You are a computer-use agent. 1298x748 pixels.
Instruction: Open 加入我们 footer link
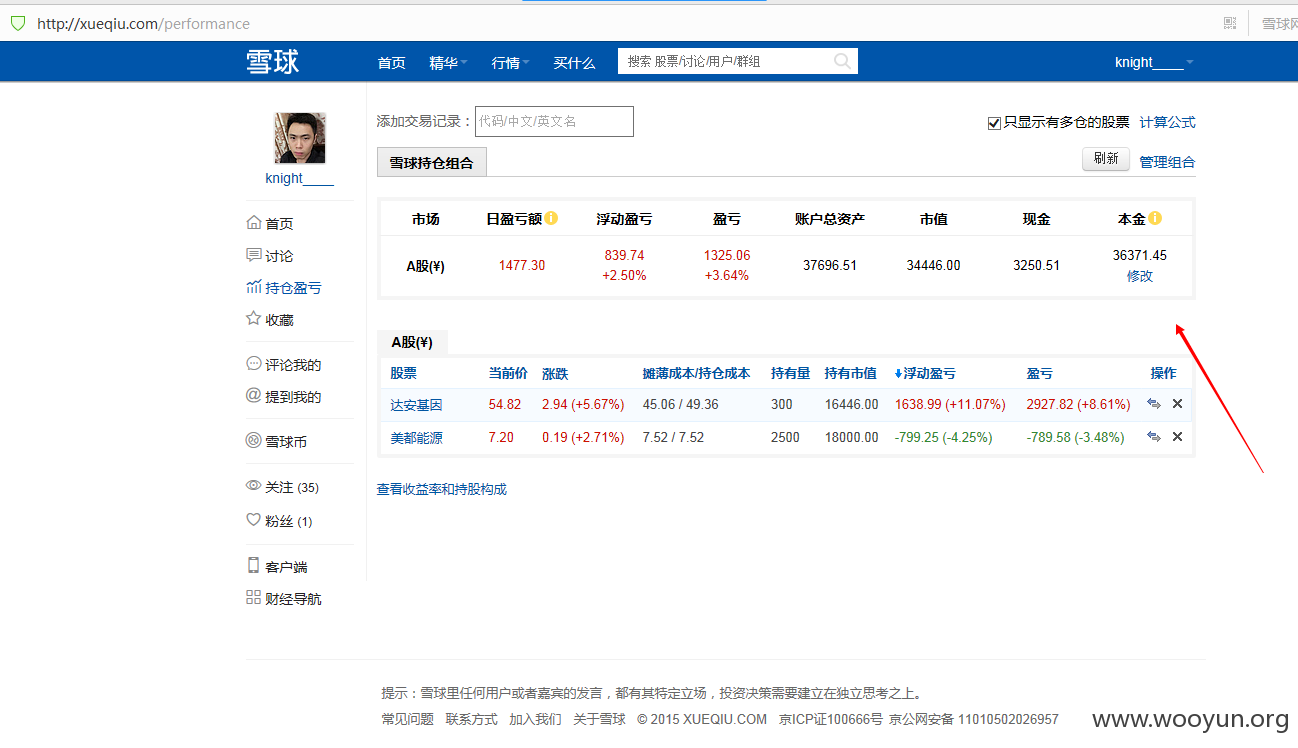(535, 719)
